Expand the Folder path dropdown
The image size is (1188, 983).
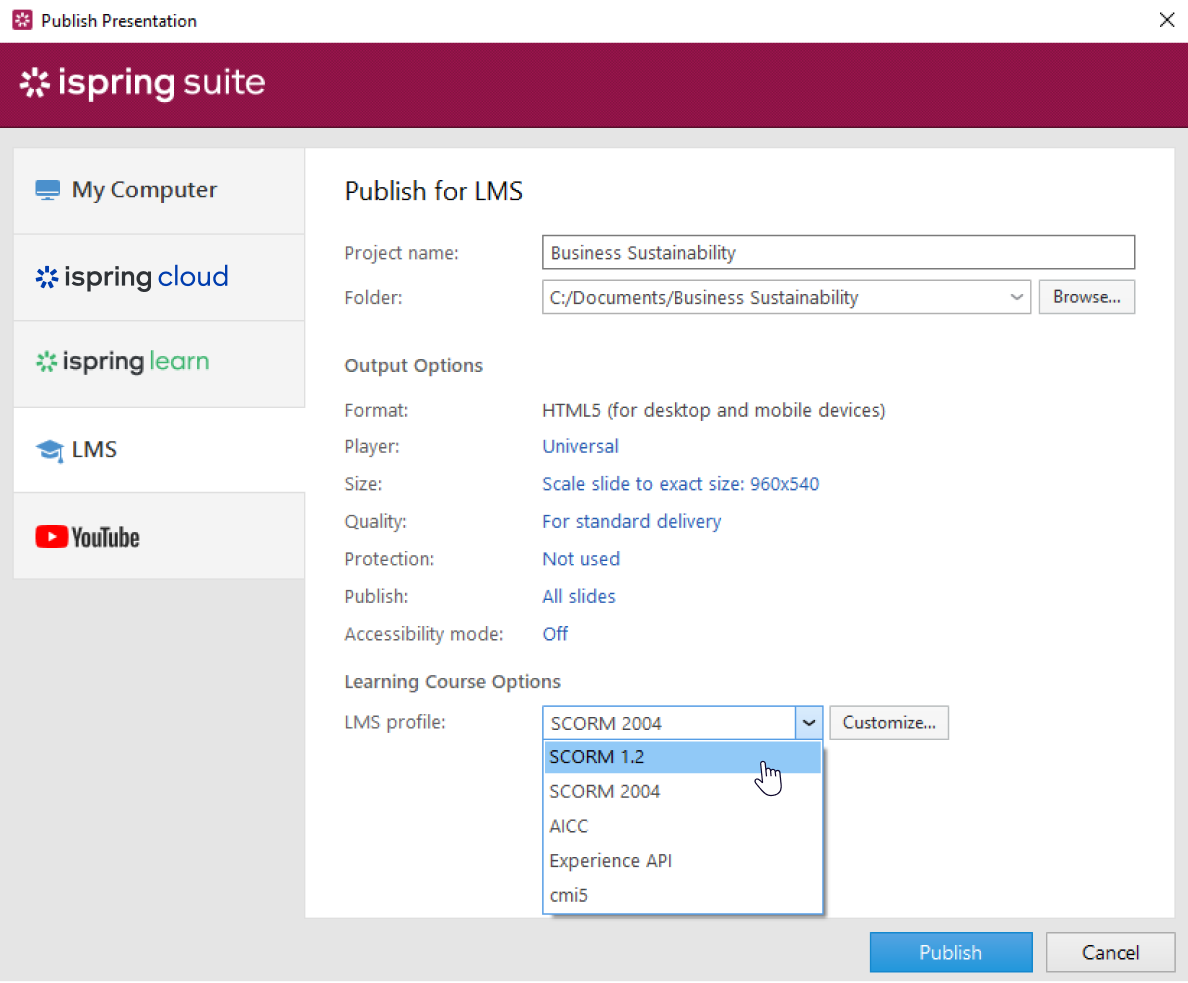1016,297
